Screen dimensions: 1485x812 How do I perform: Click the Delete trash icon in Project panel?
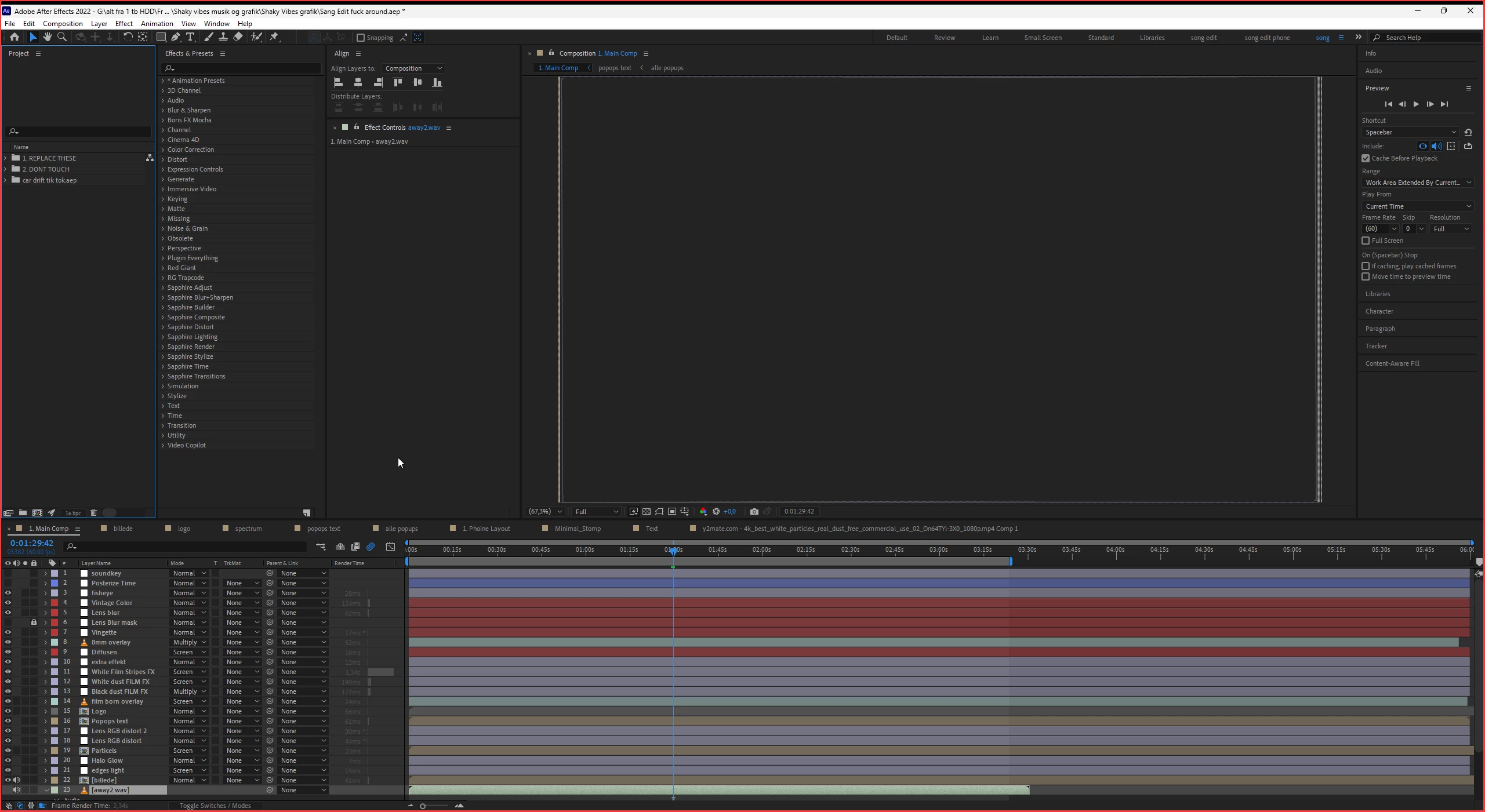(x=93, y=513)
